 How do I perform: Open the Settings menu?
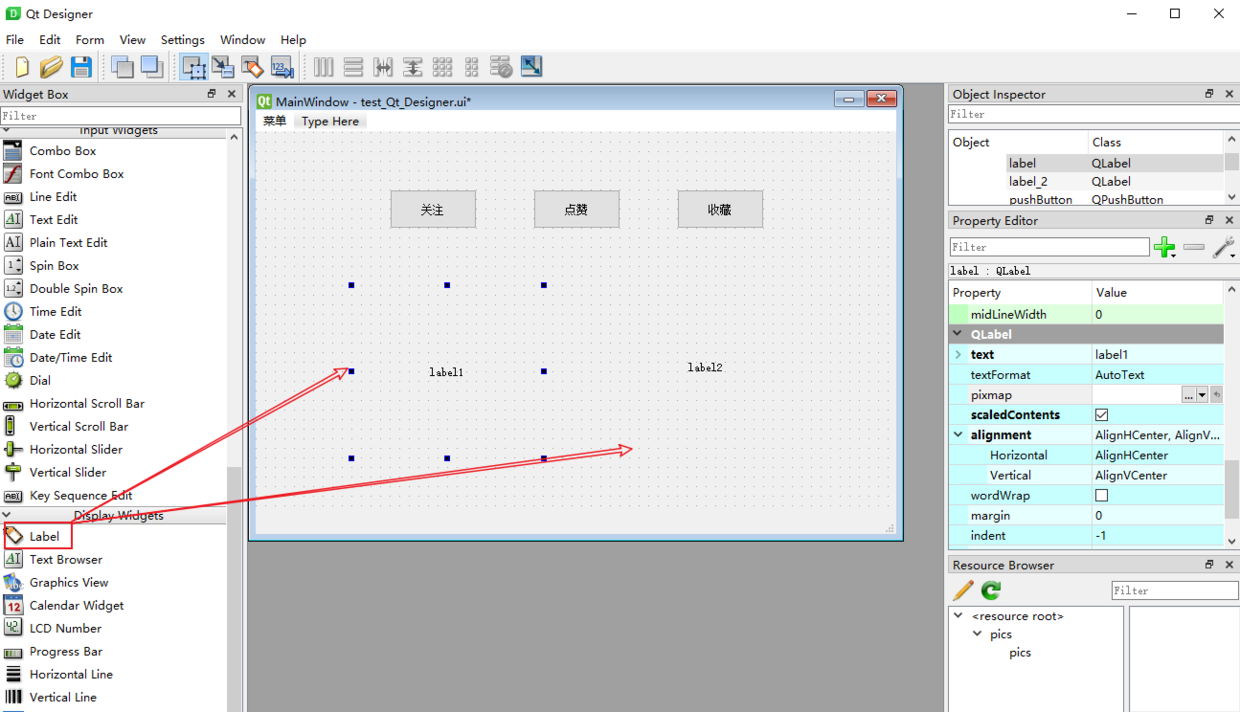(x=182, y=40)
